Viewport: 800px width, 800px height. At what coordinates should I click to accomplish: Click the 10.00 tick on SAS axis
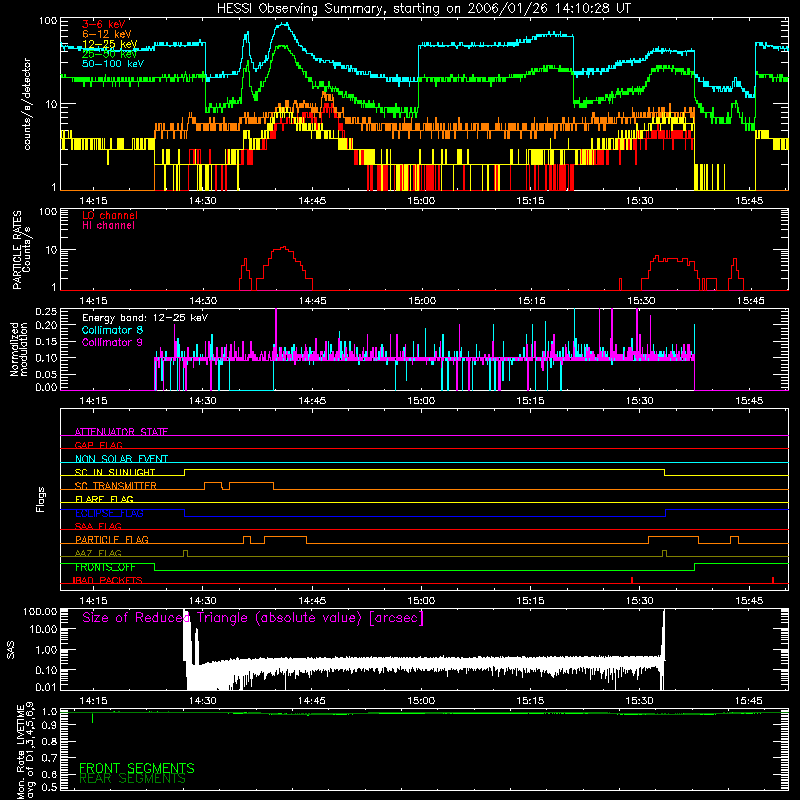coord(43,629)
